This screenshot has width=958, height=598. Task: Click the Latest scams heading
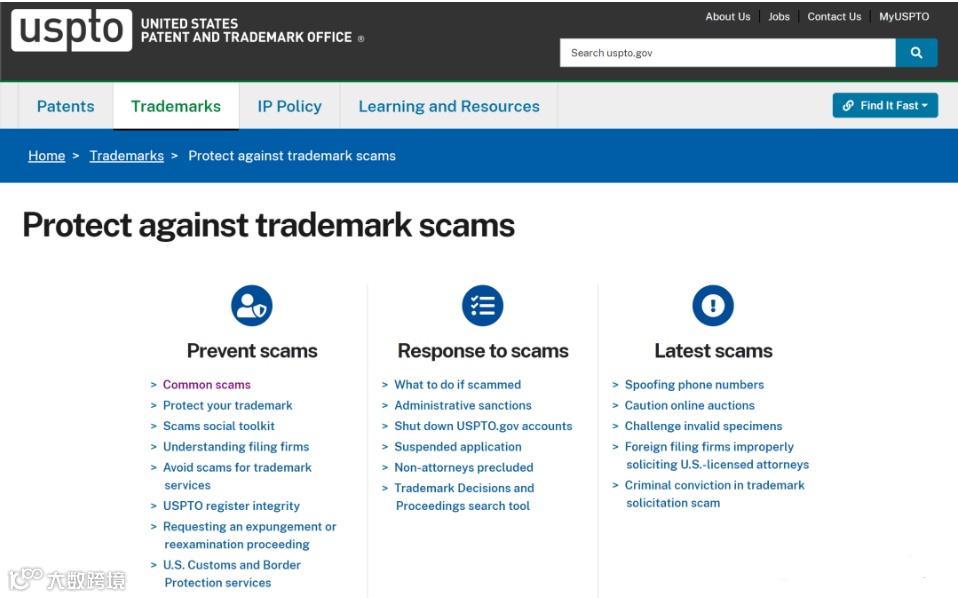pos(713,351)
